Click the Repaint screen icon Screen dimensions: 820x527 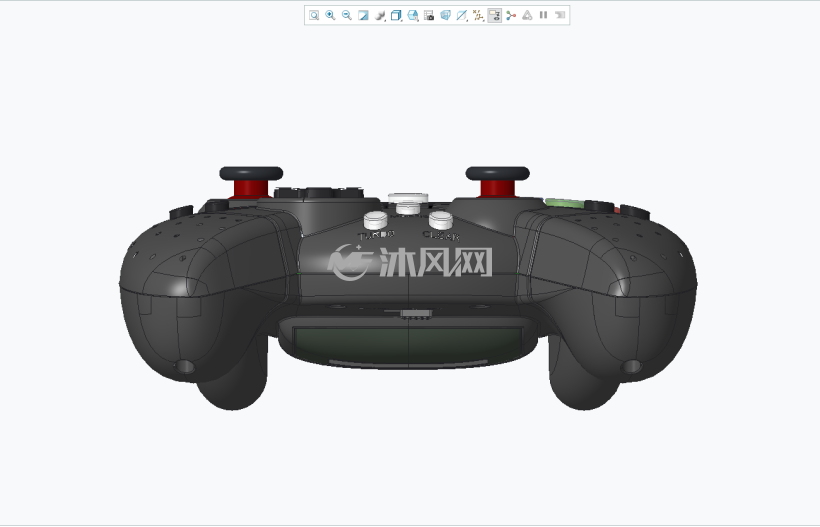coord(363,15)
